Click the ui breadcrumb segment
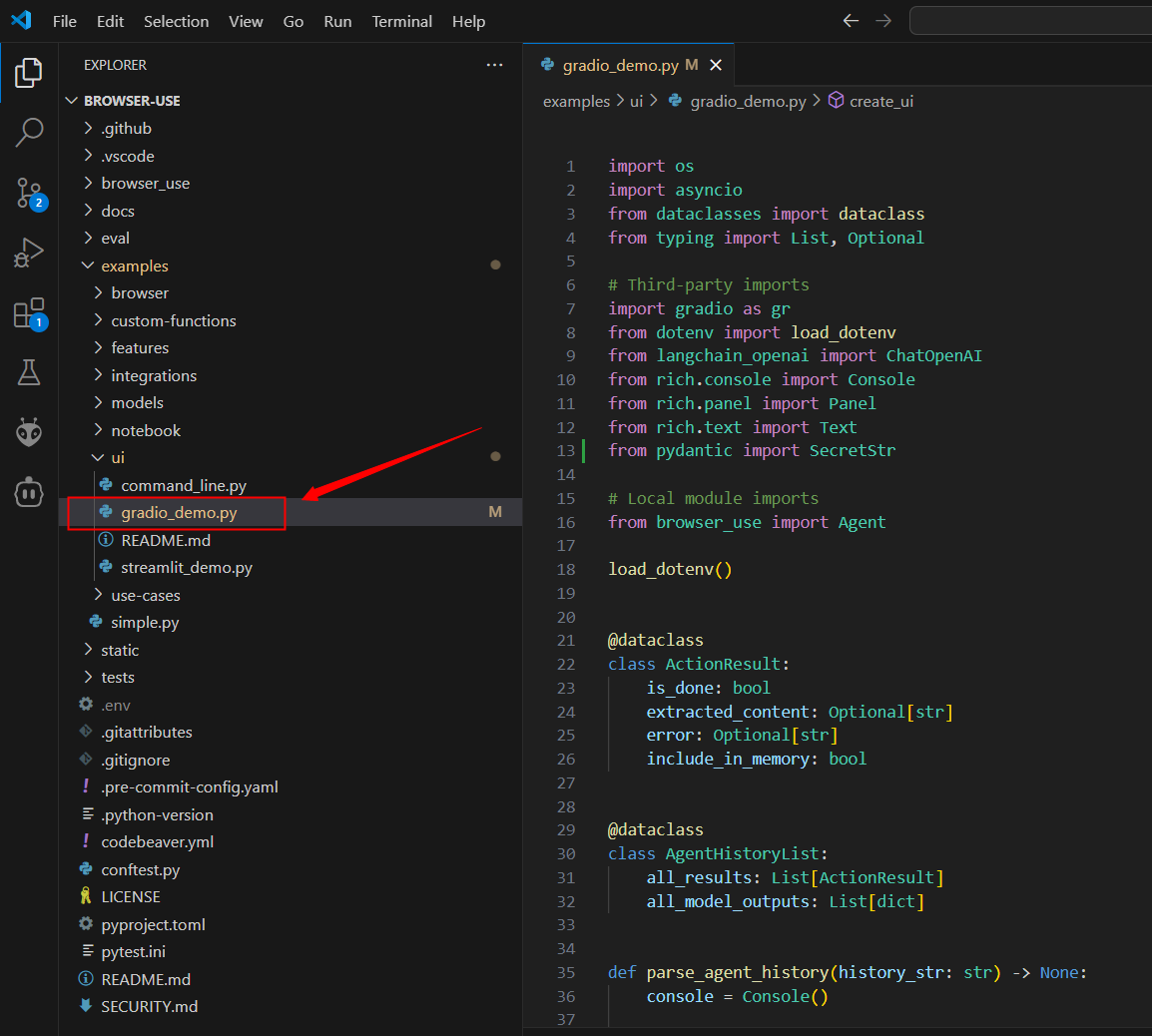 tap(636, 102)
